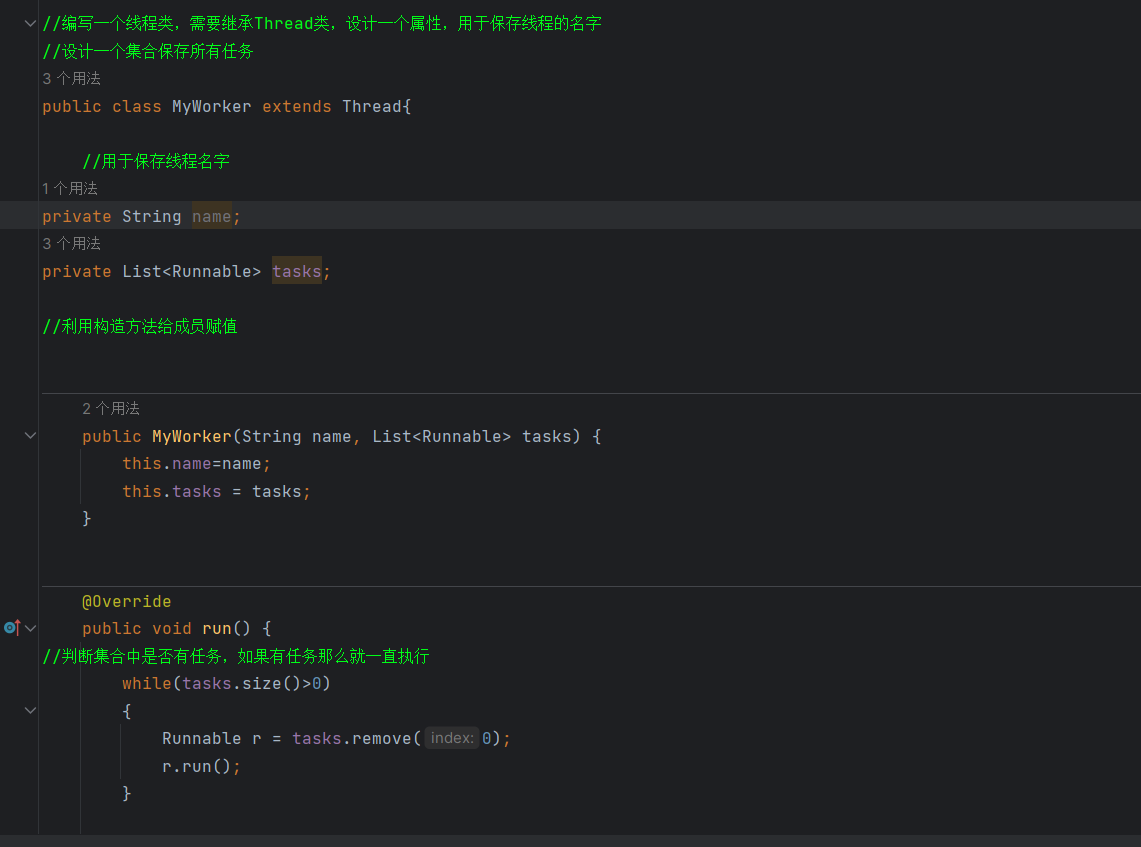Image resolution: width=1141 pixels, height=847 pixels.
Task: Click Thread in the extends clause
Action: point(372,106)
